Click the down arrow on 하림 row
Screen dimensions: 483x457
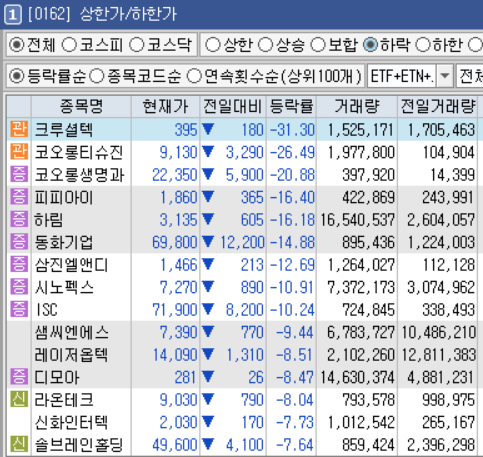pyautogui.click(x=208, y=219)
